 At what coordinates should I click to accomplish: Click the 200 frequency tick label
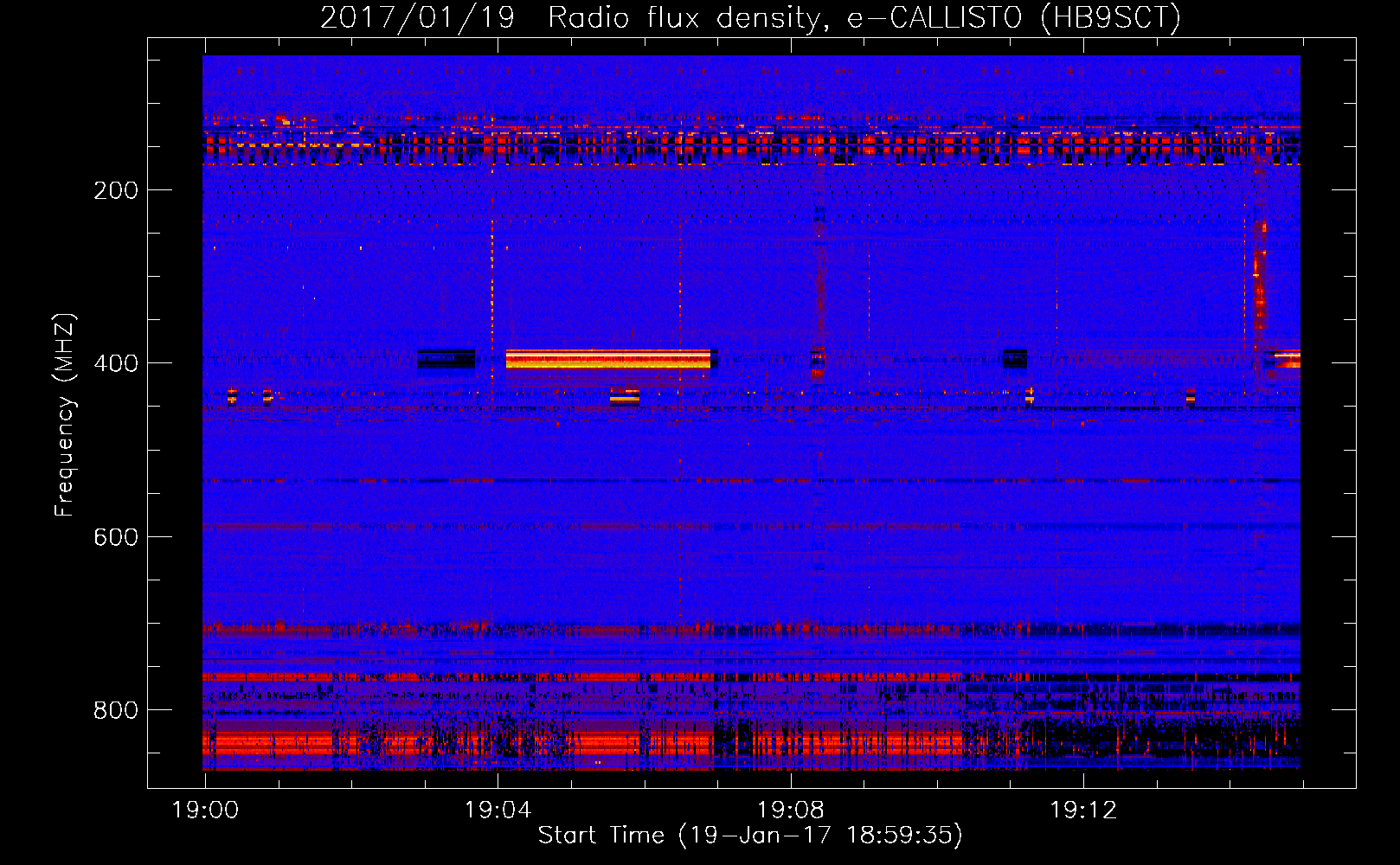tap(116, 190)
